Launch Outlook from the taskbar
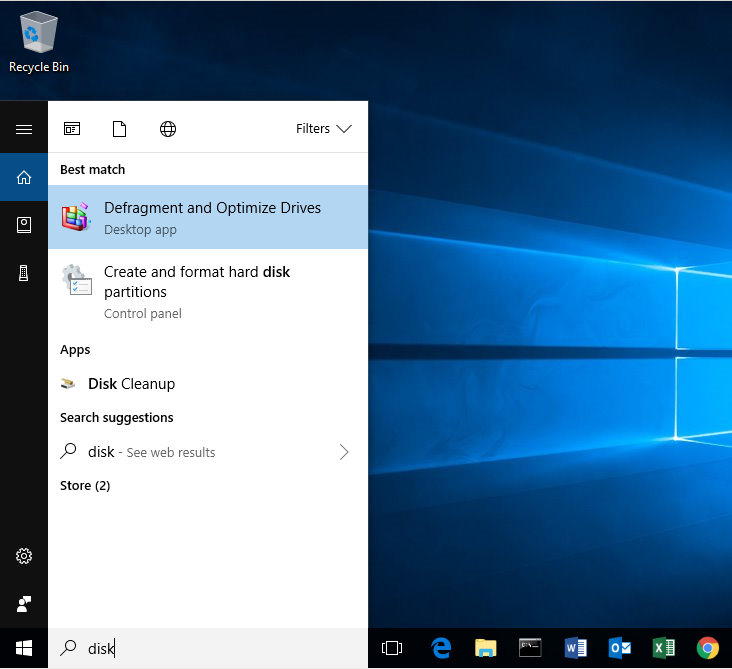The width and height of the screenshot is (732, 669). coord(619,648)
